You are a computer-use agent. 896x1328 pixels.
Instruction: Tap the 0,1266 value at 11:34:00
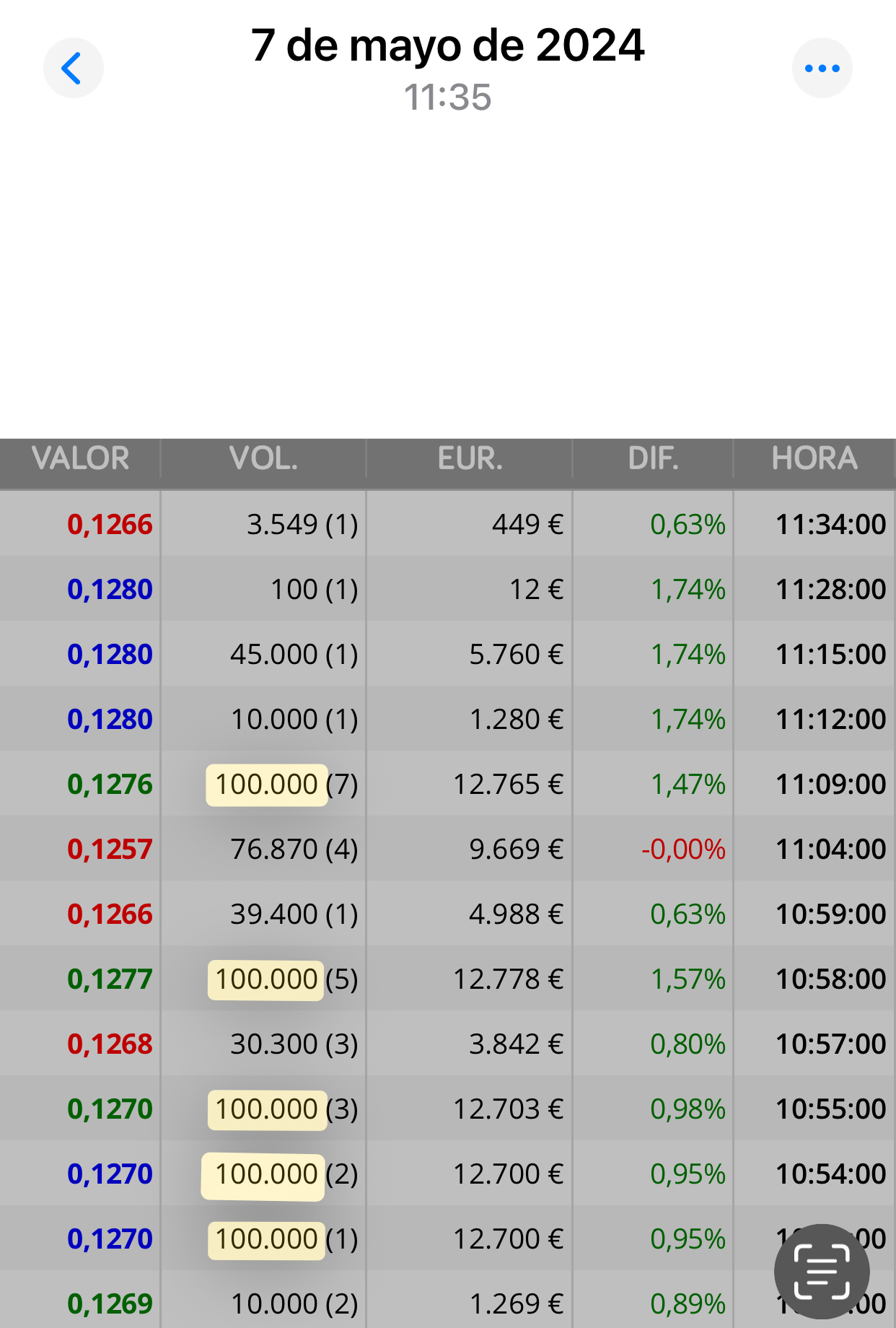110,525
